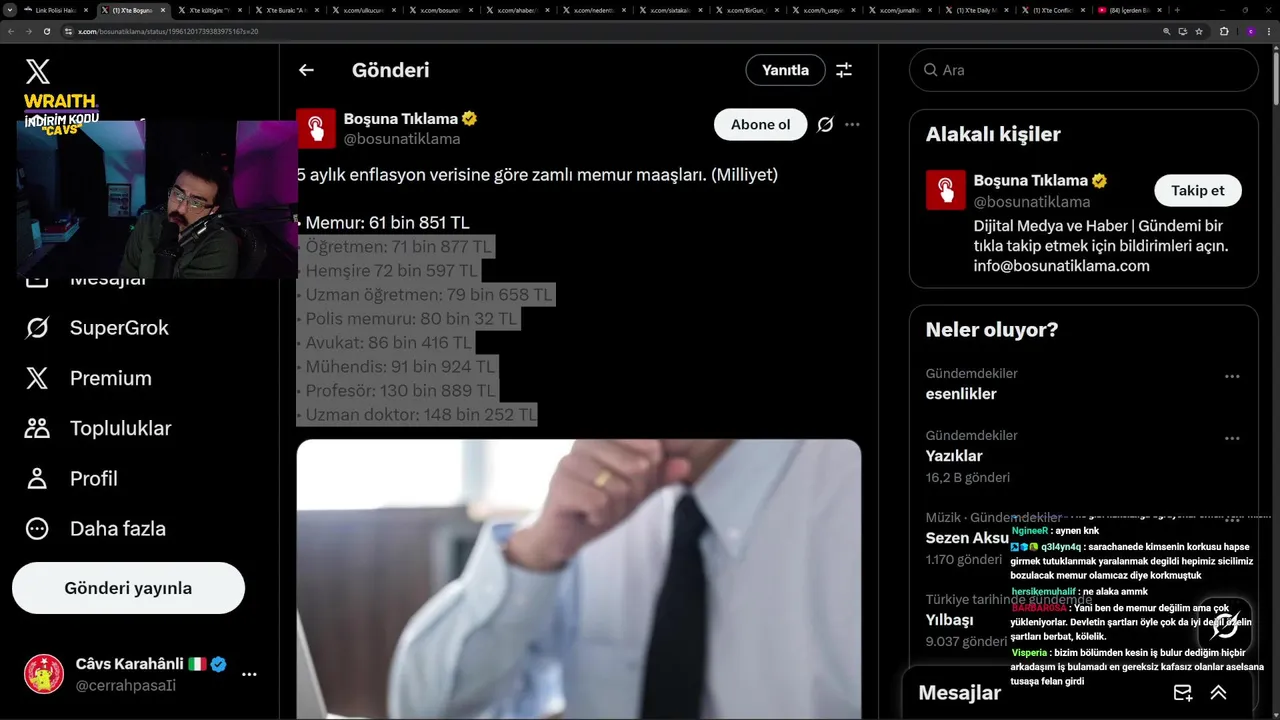The image size is (1280, 720).
Task: Switch to the x.com/ulkucu tab
Action: pos(362,10)
